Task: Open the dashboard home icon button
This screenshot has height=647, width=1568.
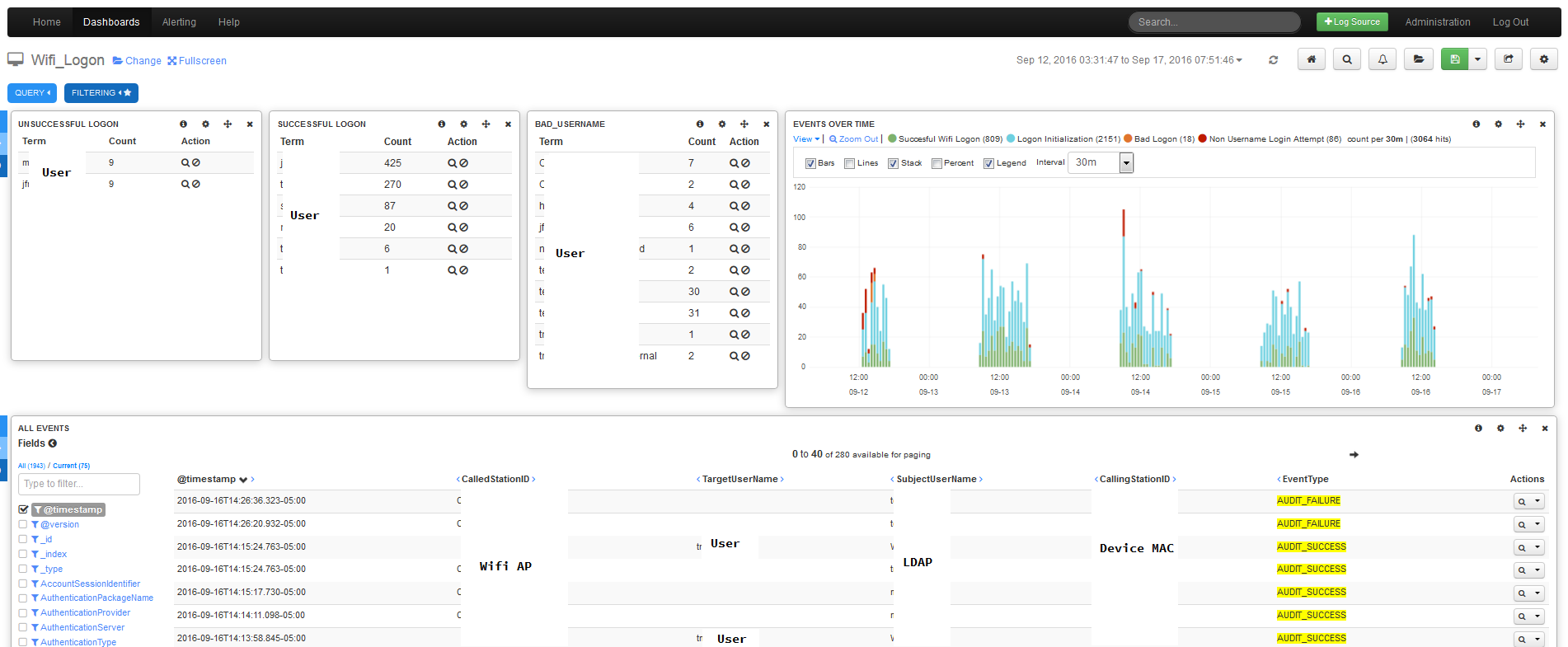Action: pos(1312,59)
